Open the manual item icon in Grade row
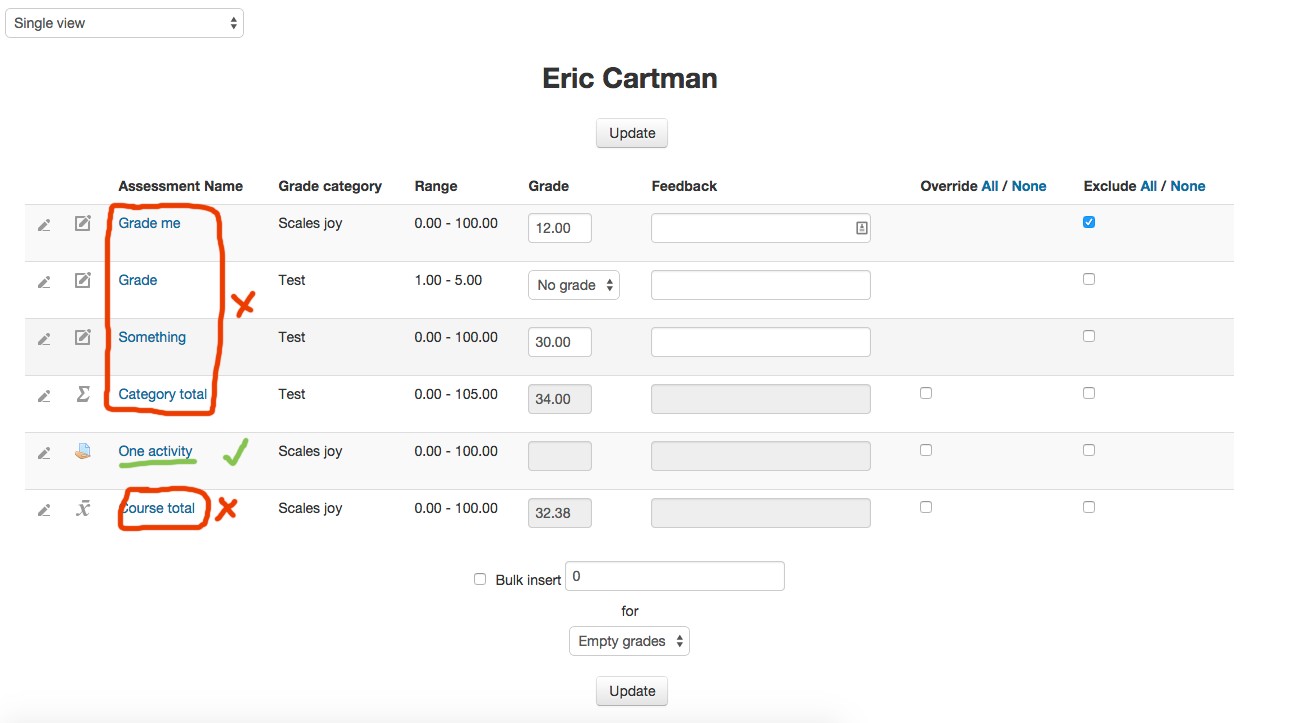This screenshot has height=723, width=1300. 83,280
